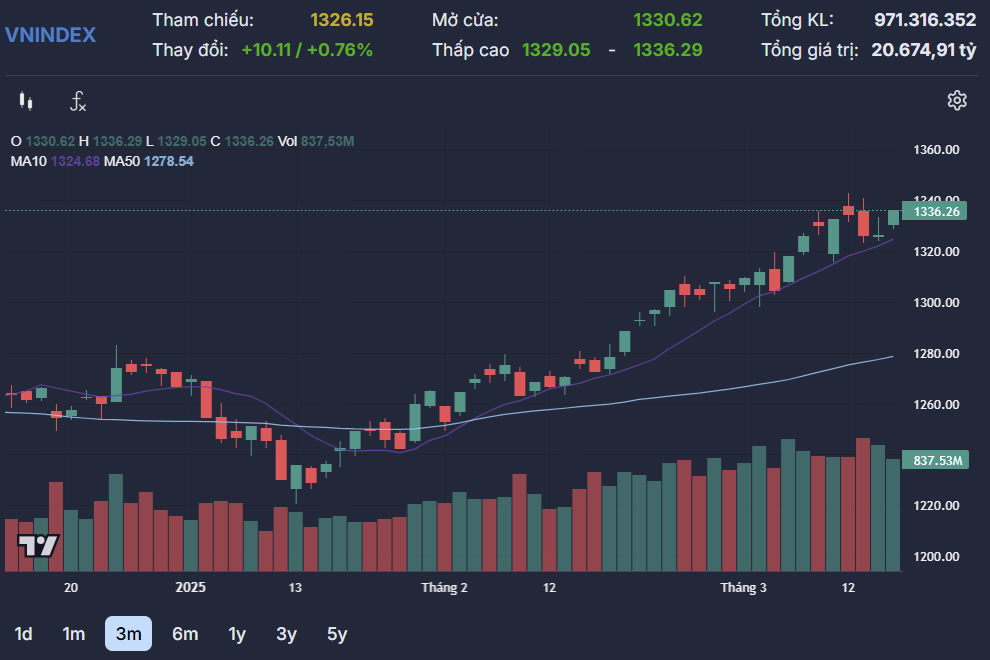Click the Tháng 3 date axis label

743,588
